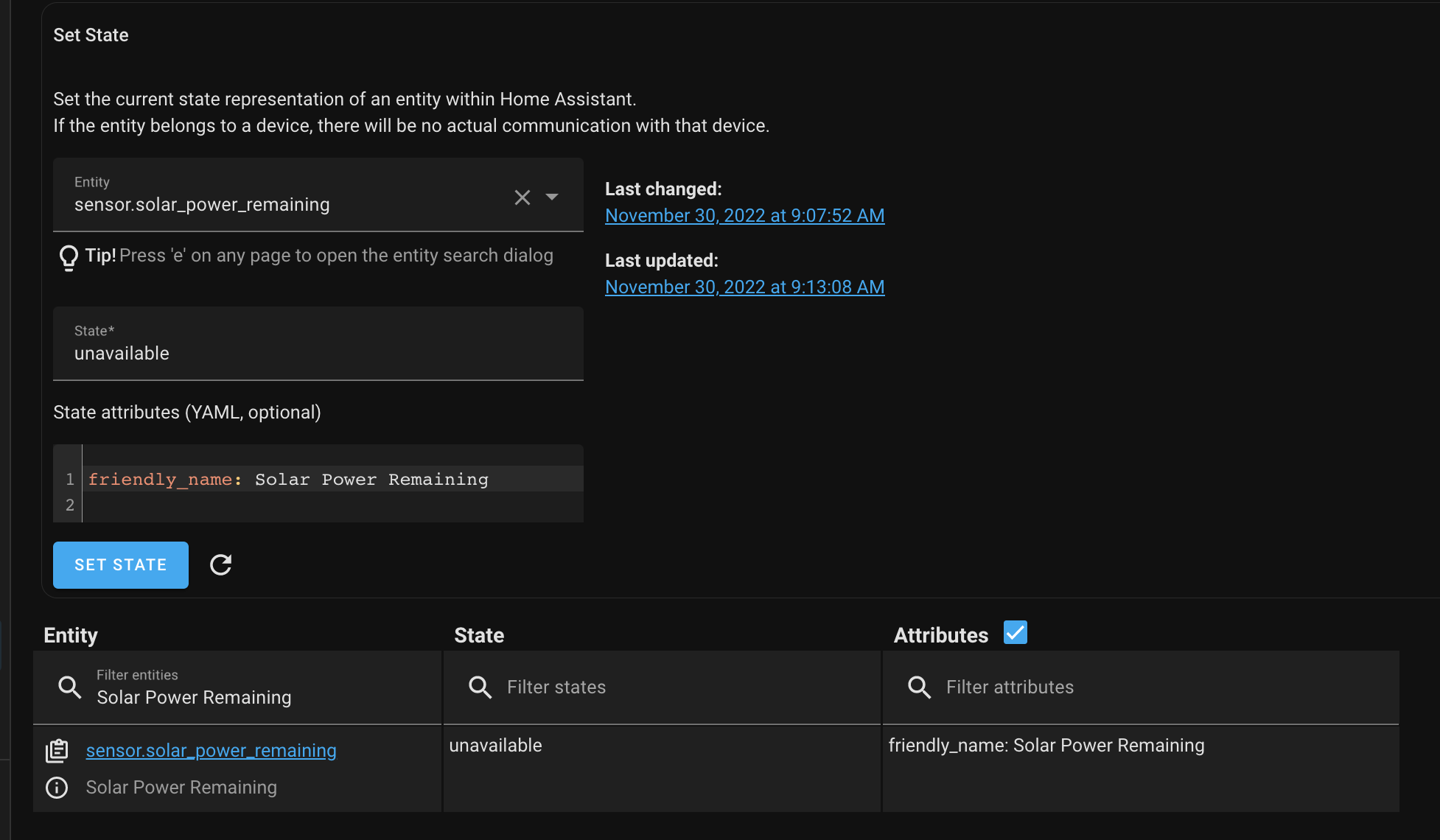Click the refresh icon beside SET STATE
Screen dimensions: 1440x840
click(x=220, y=564)
